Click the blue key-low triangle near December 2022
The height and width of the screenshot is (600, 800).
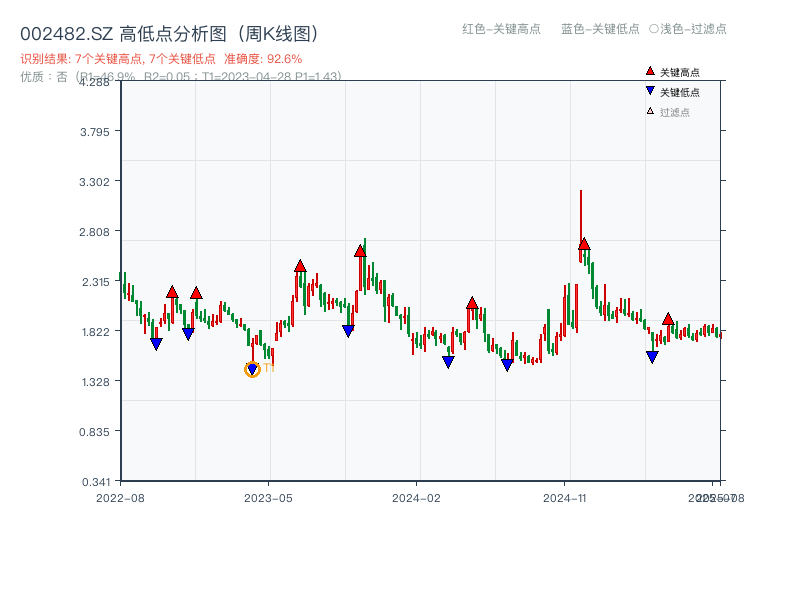coord(188,334)
